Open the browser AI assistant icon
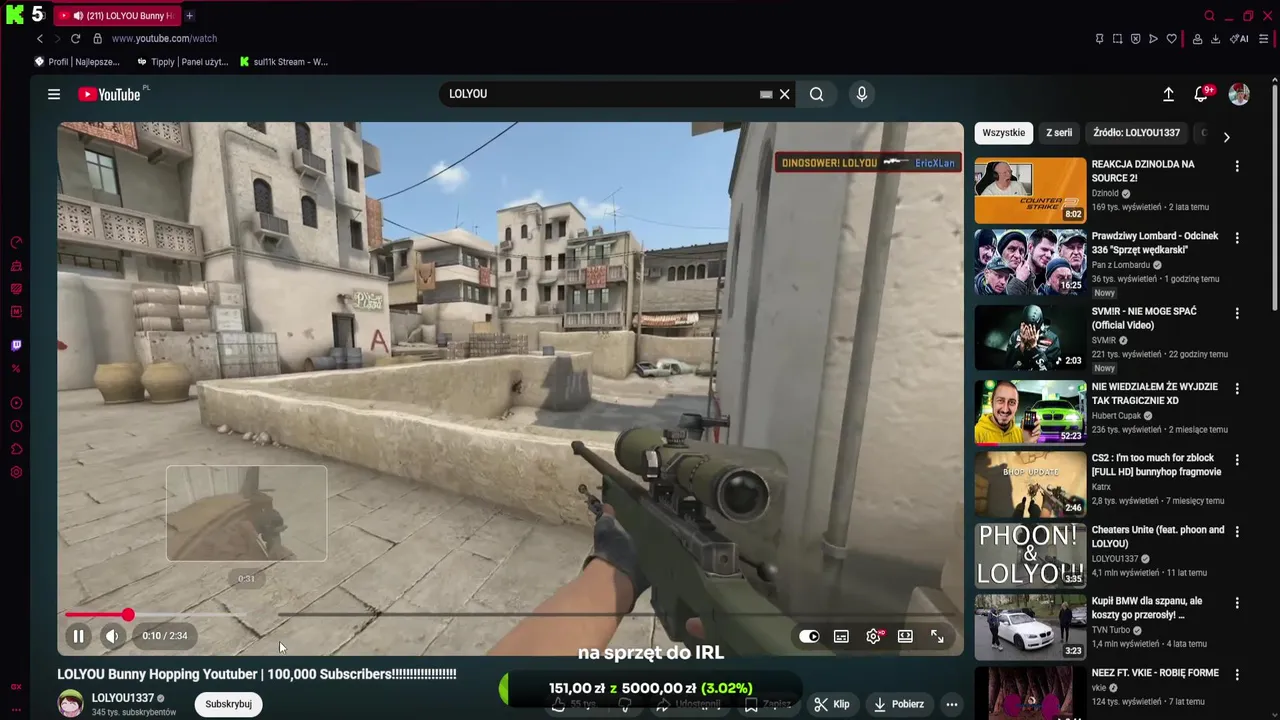This screenshot has width=1280, height=720. click(x=1239, y=39)
